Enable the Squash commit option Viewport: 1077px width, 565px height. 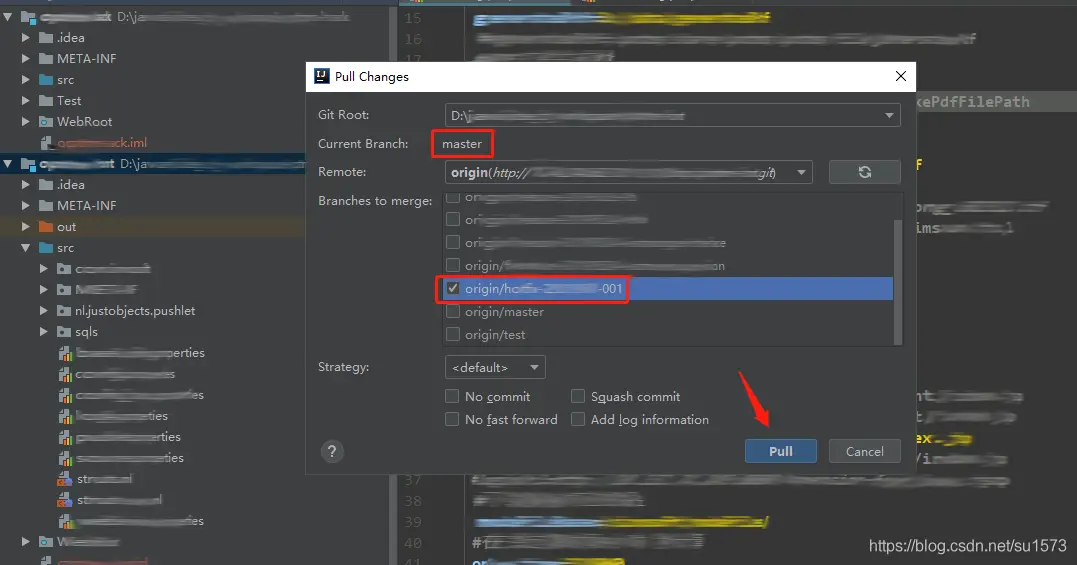click(x=578, y=397)
